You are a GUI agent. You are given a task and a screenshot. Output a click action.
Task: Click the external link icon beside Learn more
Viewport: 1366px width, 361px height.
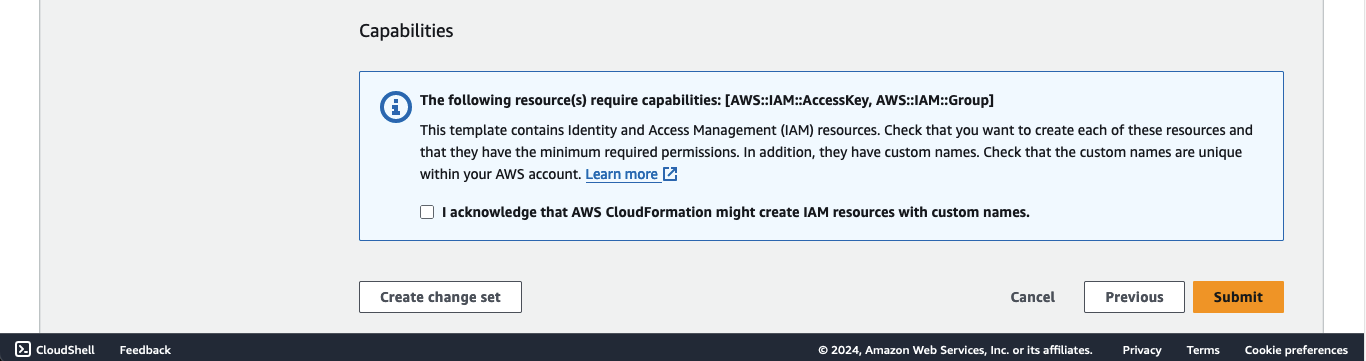pyautogui.click(x=670, y=174)
